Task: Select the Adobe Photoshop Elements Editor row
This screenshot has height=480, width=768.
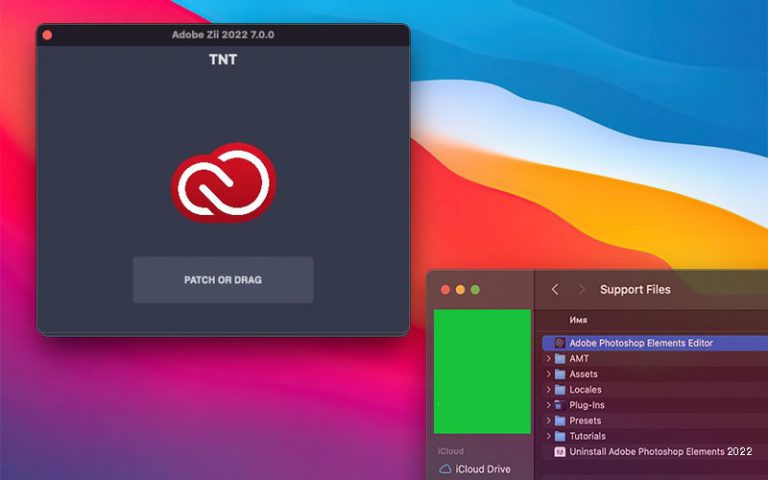Action: pos(655,343)
